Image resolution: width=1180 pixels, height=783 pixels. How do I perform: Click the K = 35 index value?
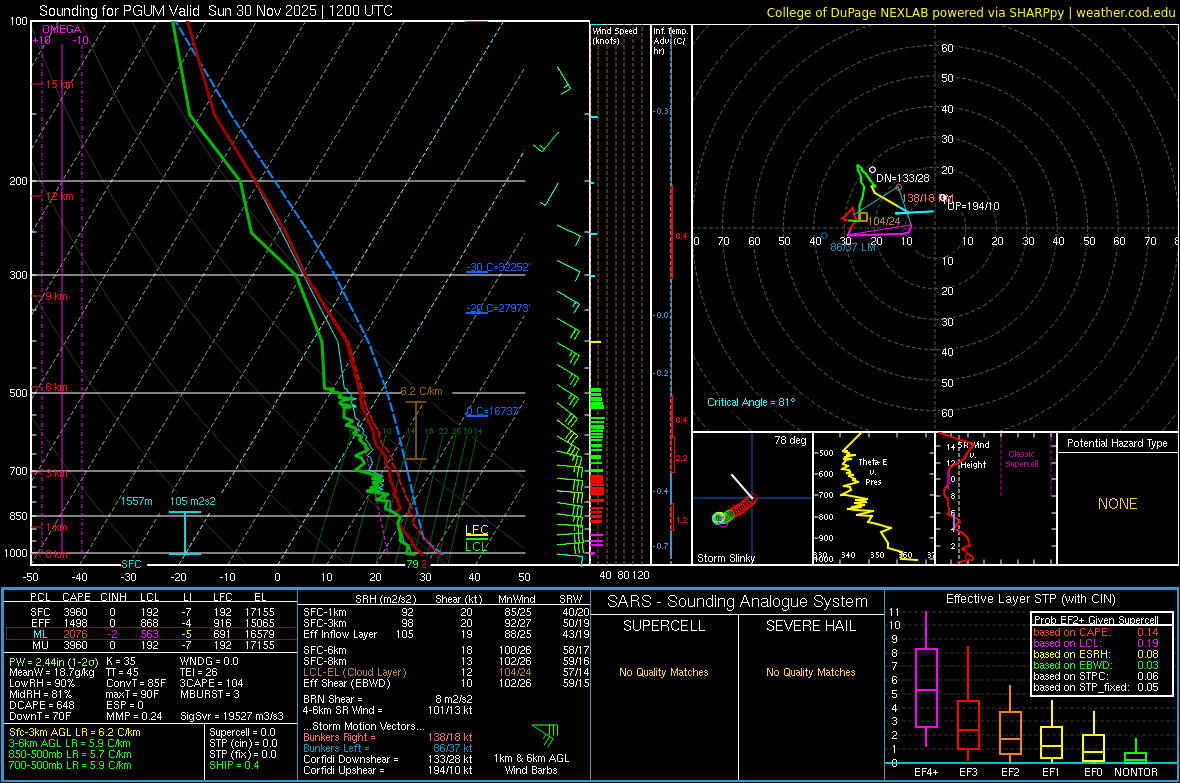[x=121, y=661]
